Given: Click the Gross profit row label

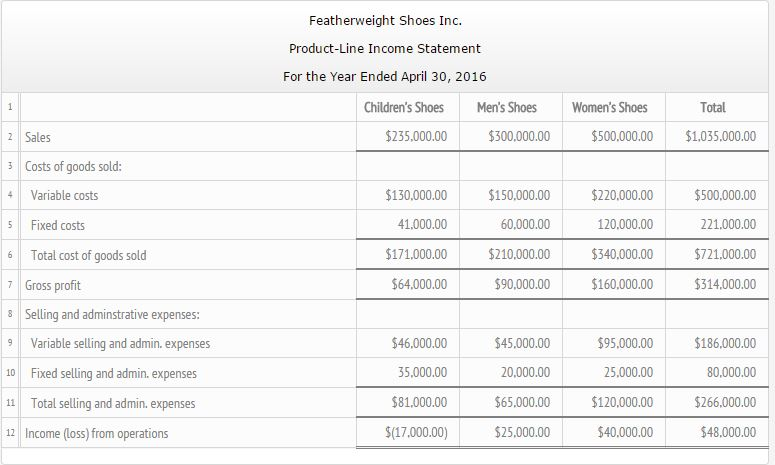Looking at the screenshot, I should pos(52,285).
